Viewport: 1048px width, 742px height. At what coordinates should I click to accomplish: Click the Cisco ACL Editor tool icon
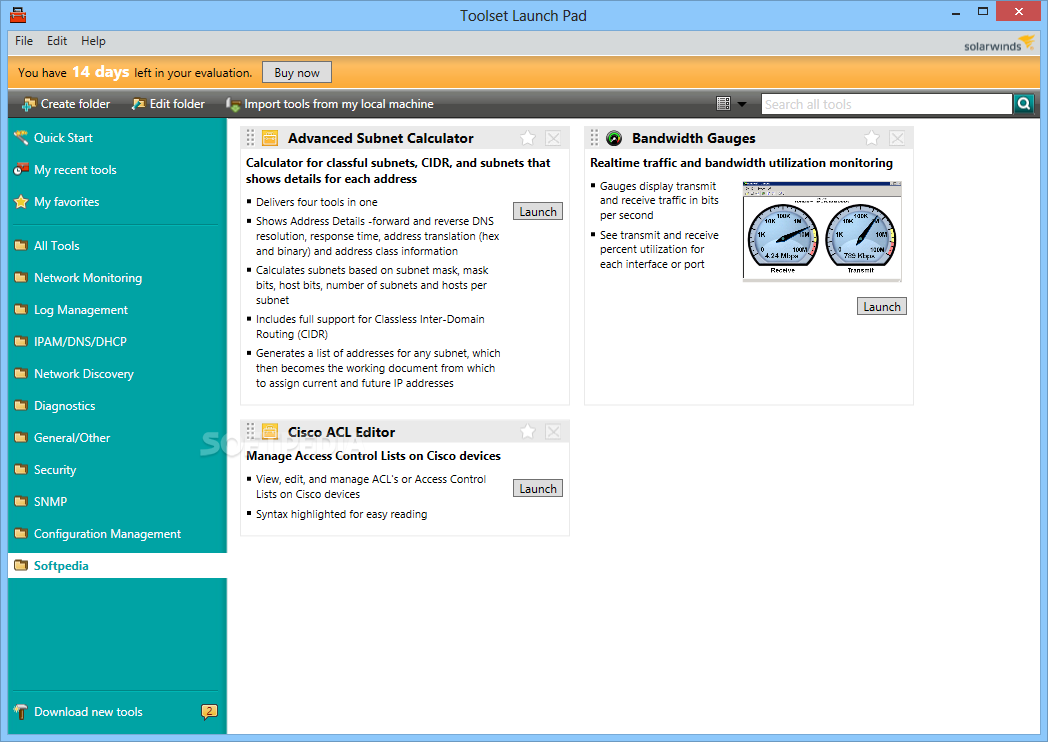[270, 432]
